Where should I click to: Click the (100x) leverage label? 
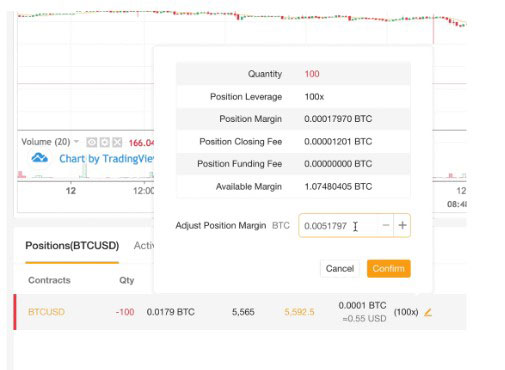click(406, 312)
